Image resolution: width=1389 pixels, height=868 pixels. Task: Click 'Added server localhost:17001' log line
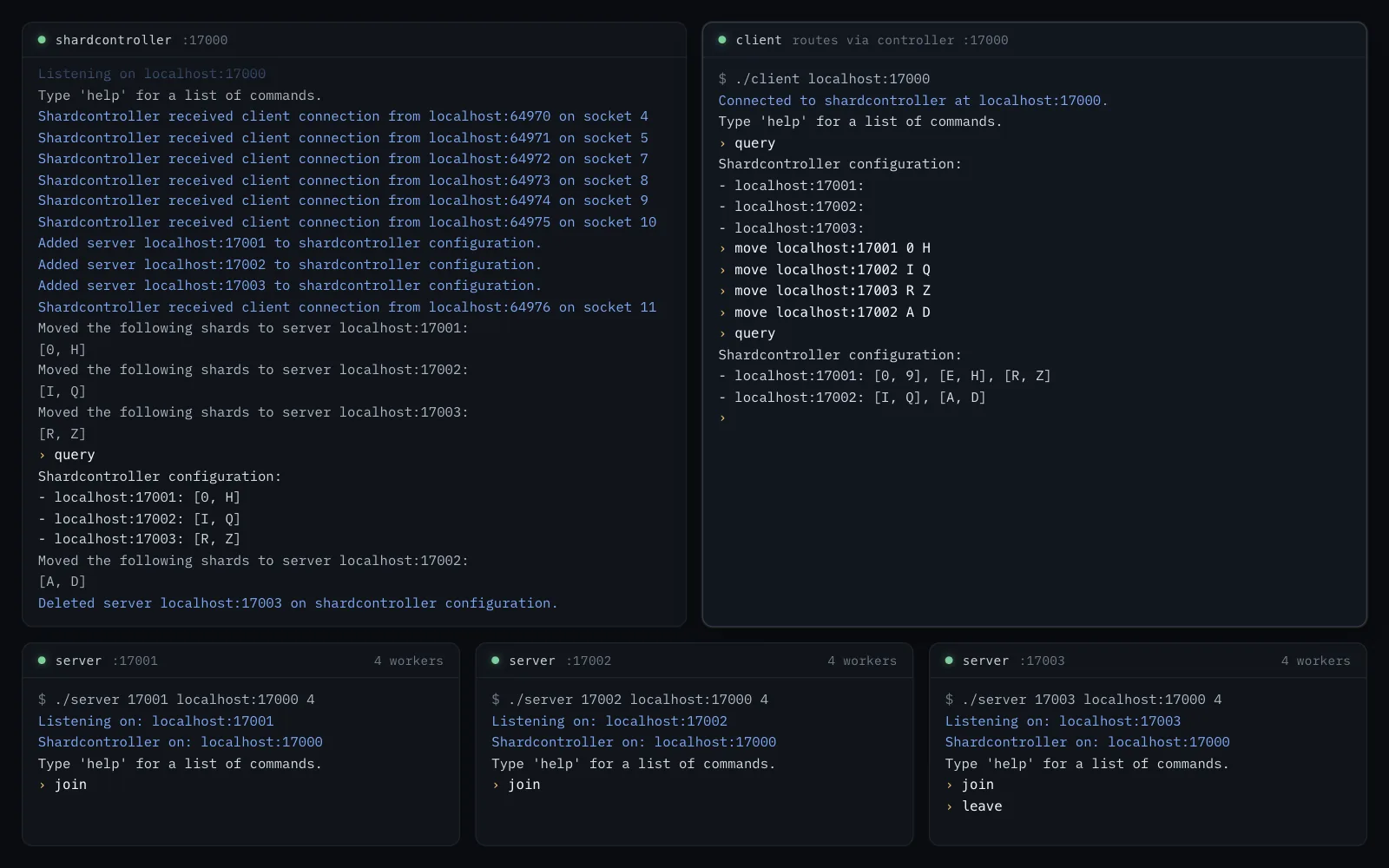click(x=290, y=243)
